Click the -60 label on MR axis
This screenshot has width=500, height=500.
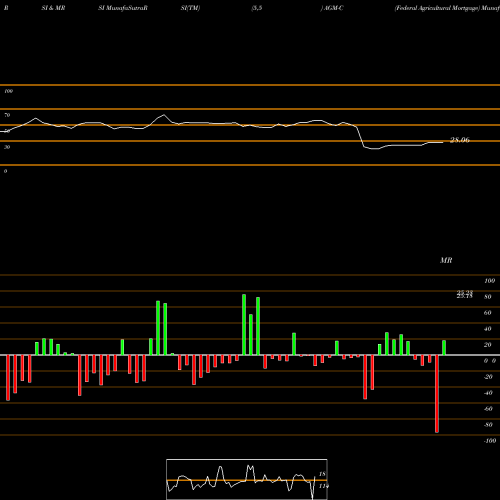click(488, 409)
